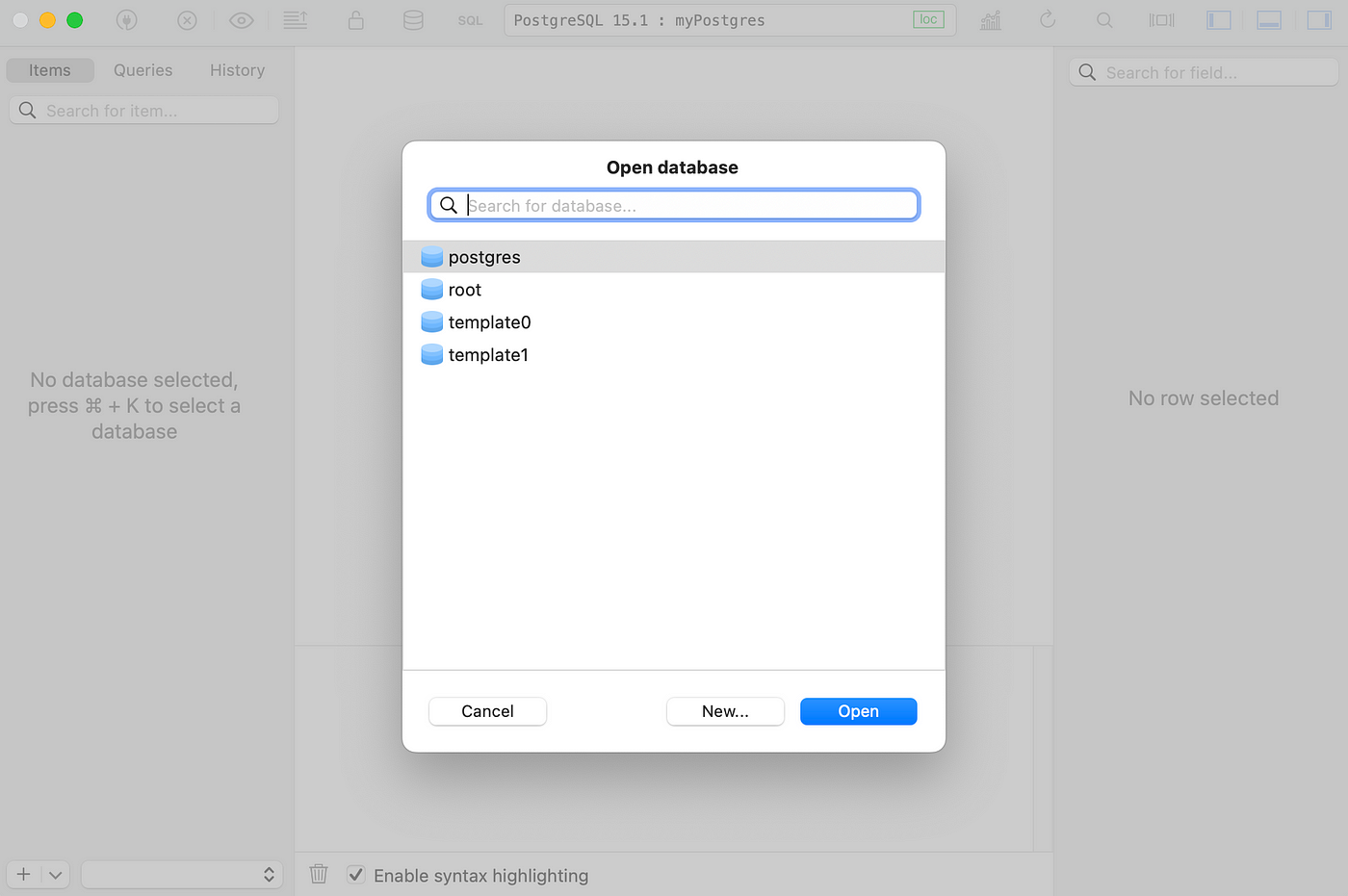
Task: Click the trash icon at bottom
Action: (319, 874)
